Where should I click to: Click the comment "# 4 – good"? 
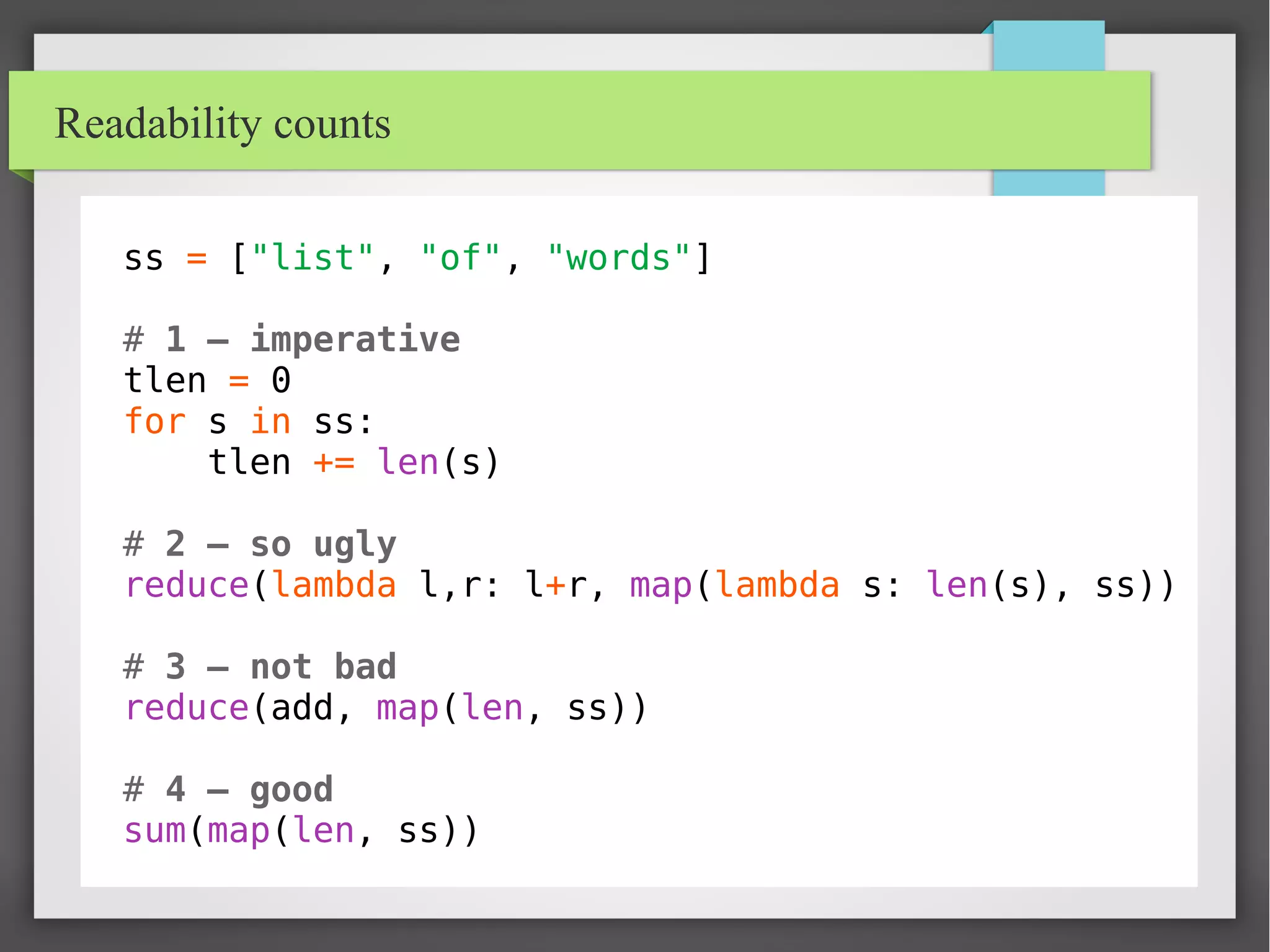228,790
